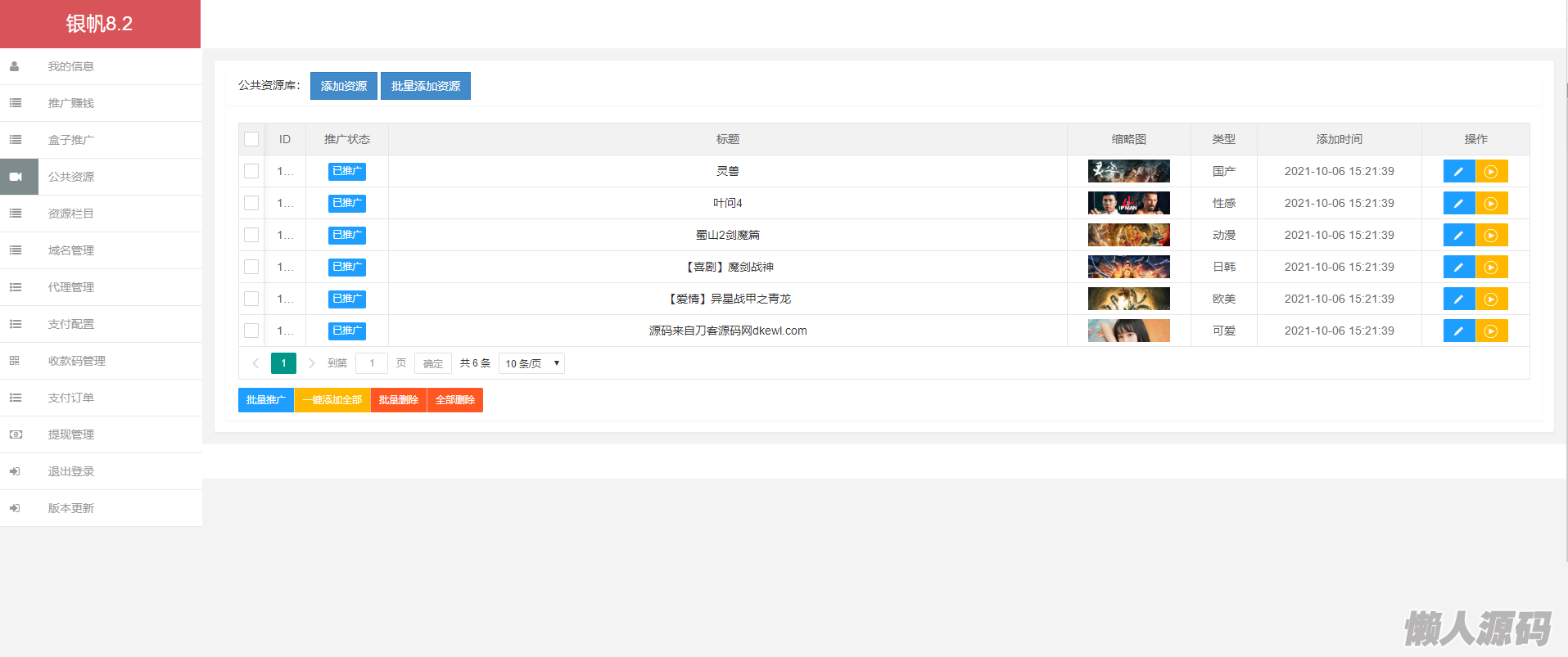Tick the checkbox for 异星战甲之青龙 row
1568x657 pixels.
pos(251,299)
